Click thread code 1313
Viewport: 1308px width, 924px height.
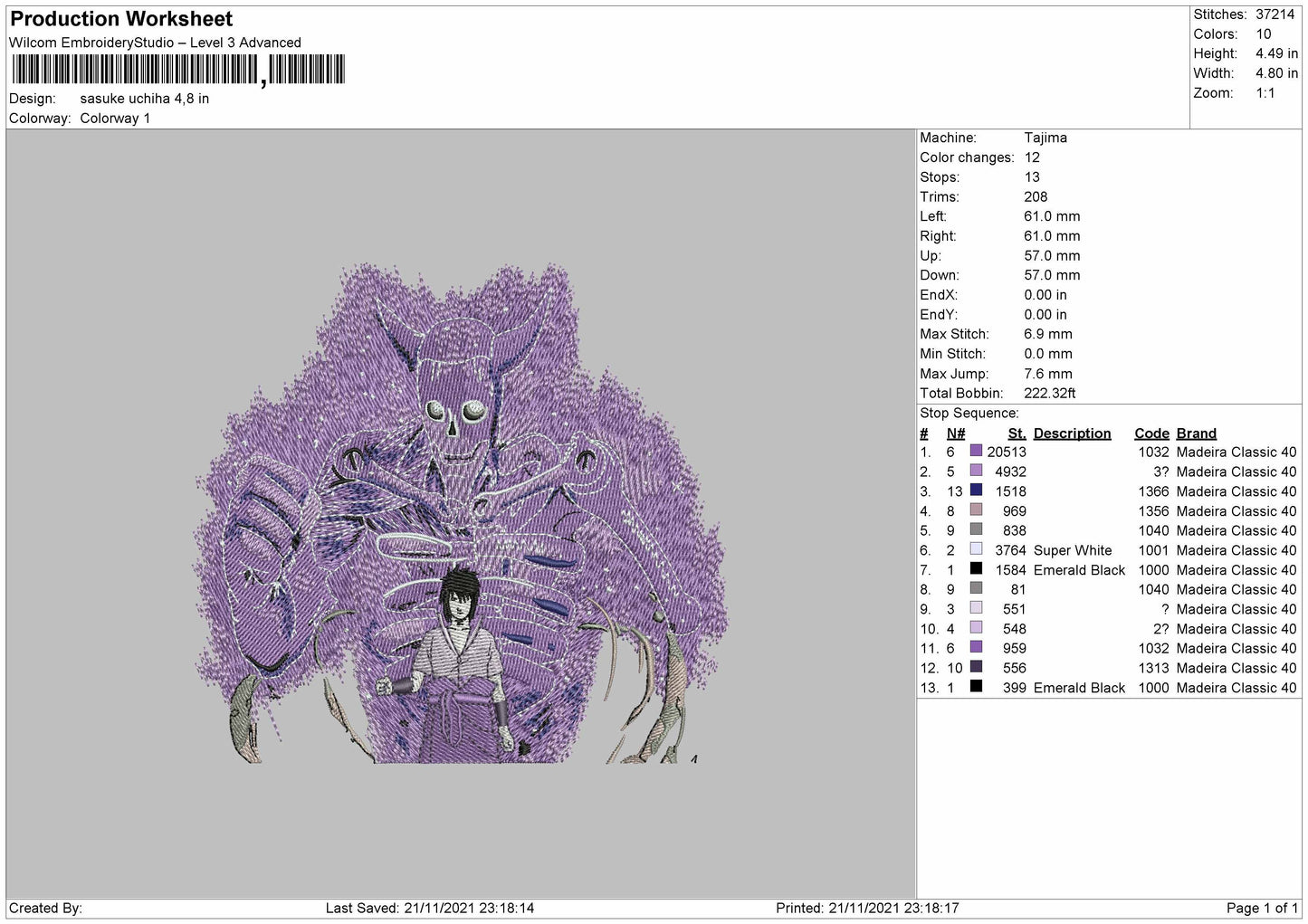click(x=1153, y=668)
